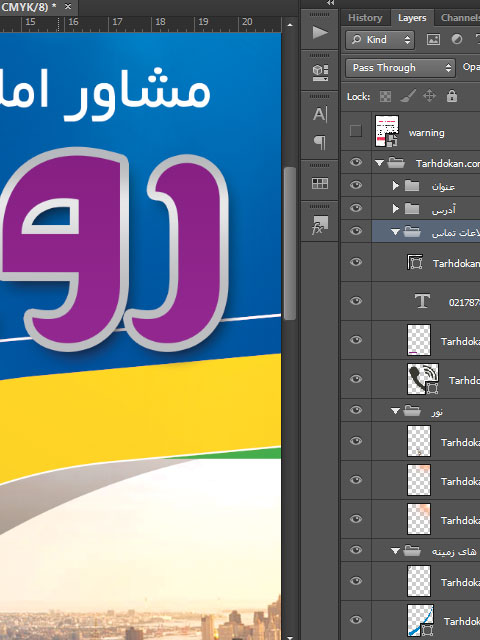Hide the 0217878 text layer
480x640 pixels.
pos(356,301)
